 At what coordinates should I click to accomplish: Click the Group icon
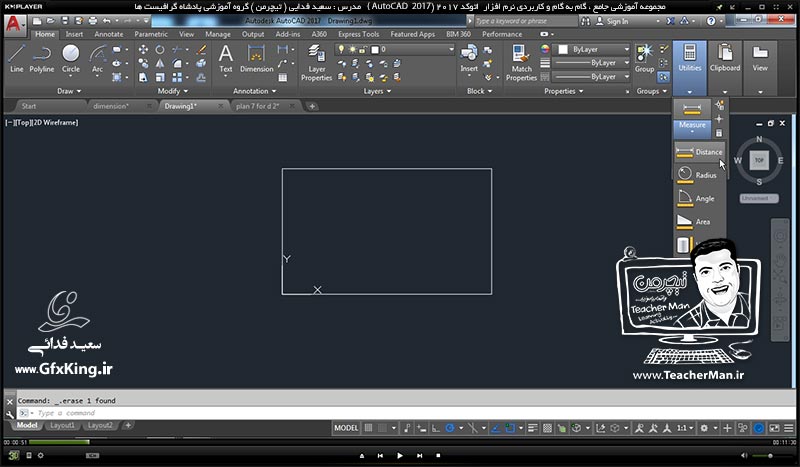tap(644, 59)
